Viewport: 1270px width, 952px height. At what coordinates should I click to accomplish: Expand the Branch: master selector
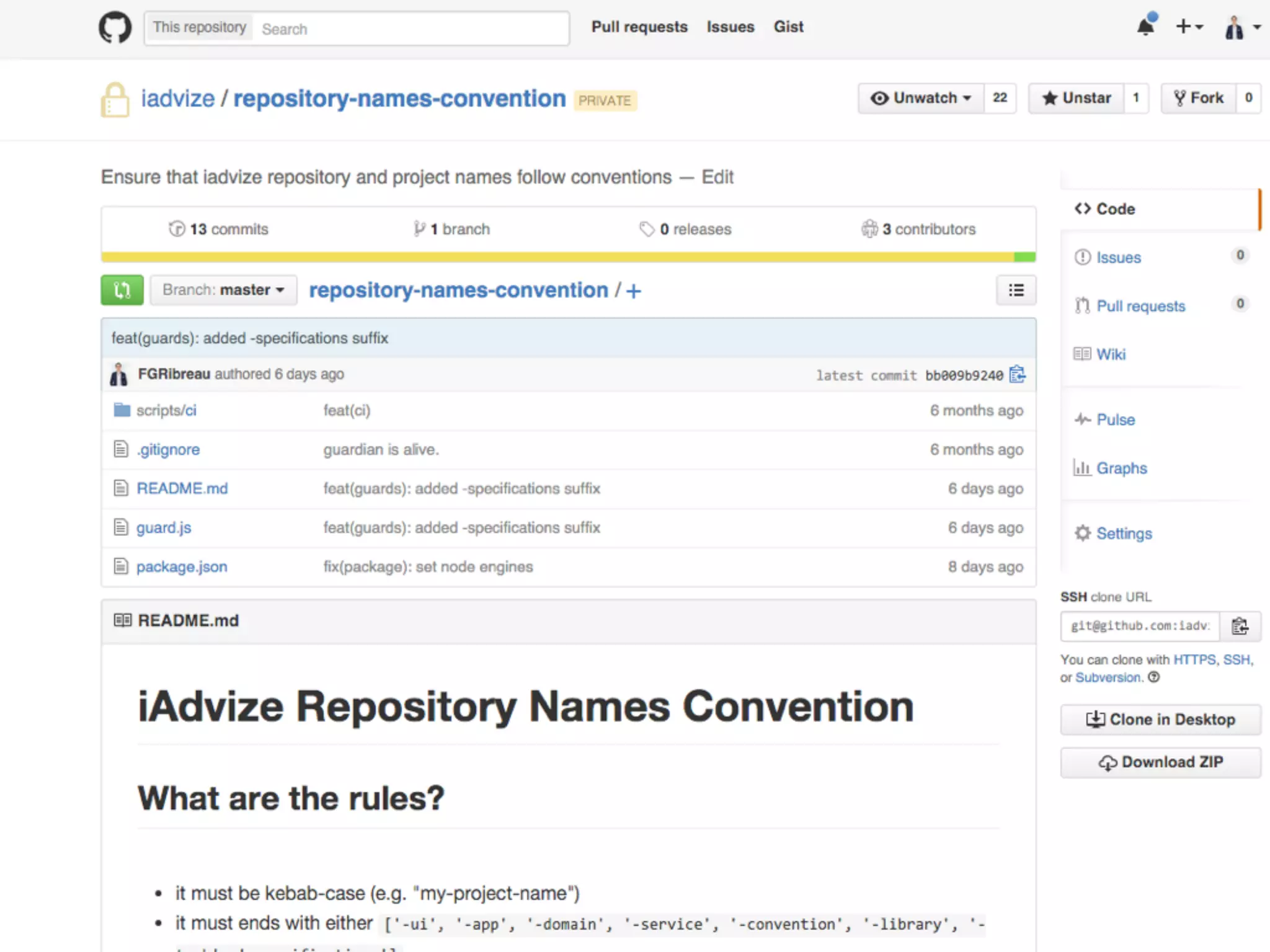[223, 290]
